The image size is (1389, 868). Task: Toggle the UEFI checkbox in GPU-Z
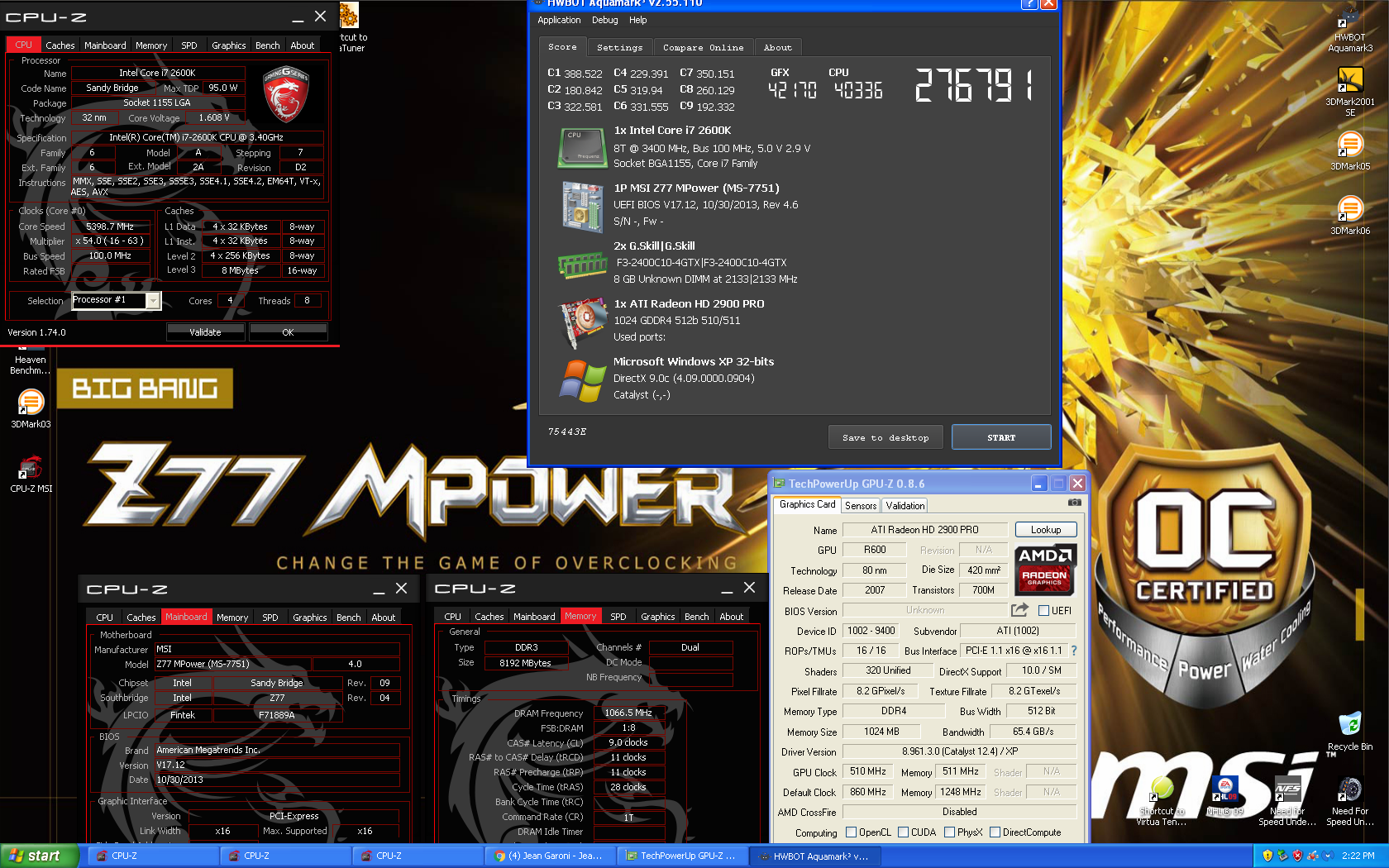pos(1043,611)
